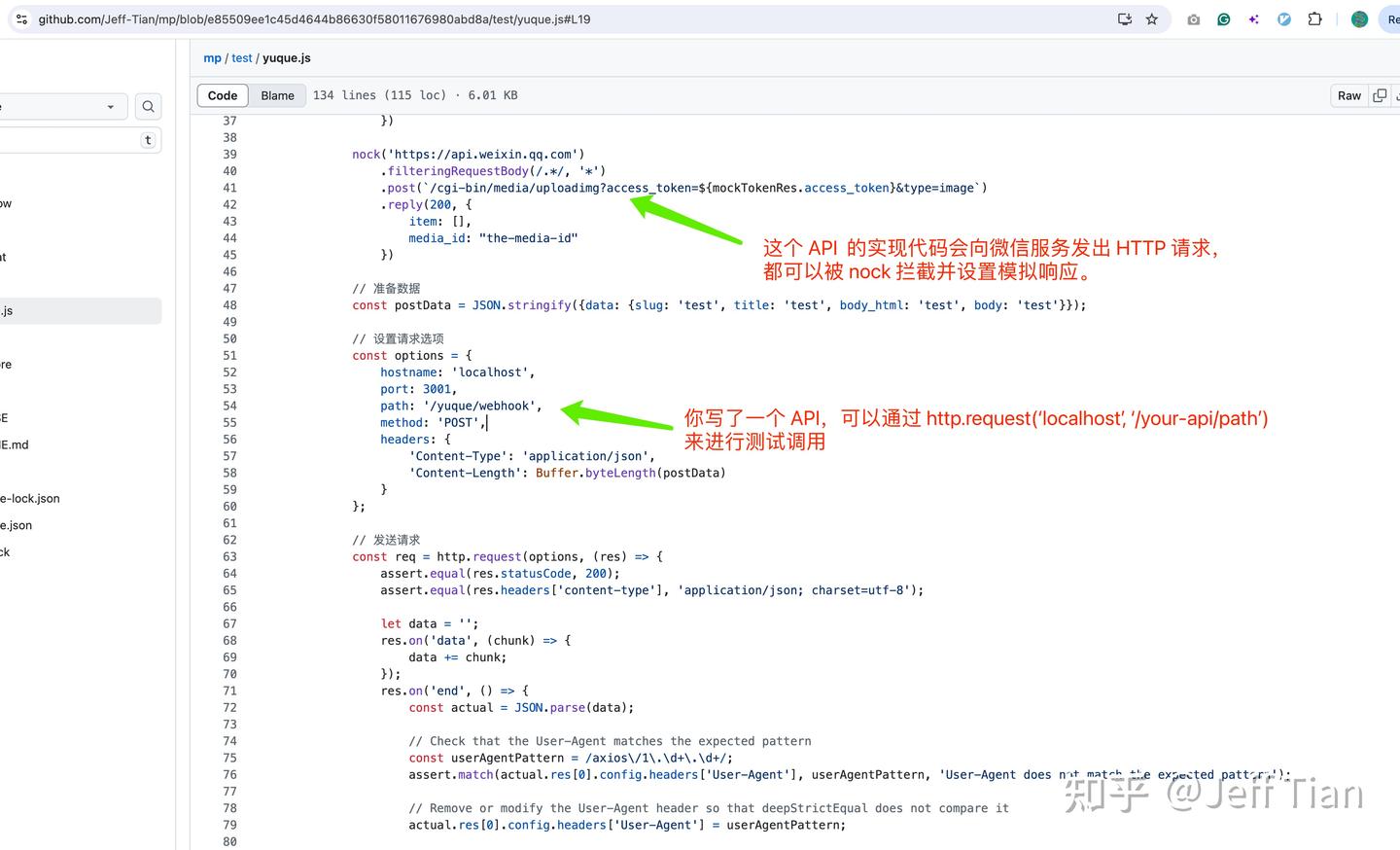Copy raw file contents with the copy icon
This screenshot has width=1400, height=850.
coord(1380,95)
